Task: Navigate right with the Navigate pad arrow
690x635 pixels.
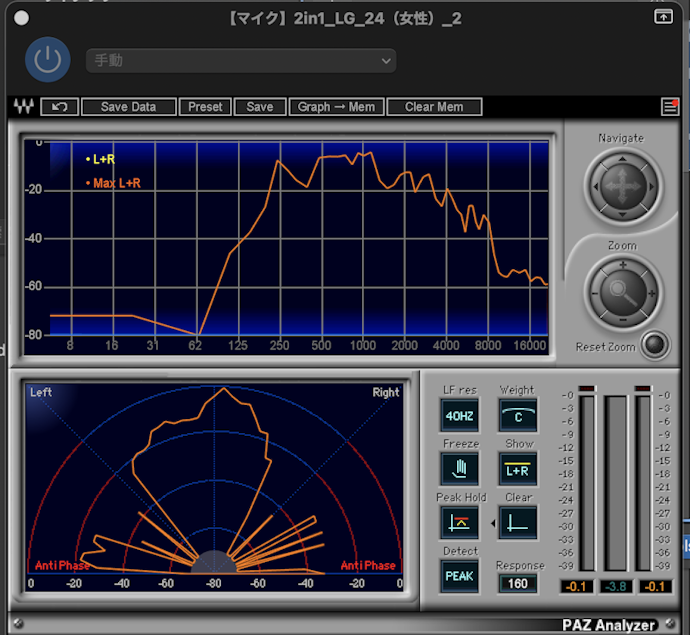Action: (x=651, y=187)
